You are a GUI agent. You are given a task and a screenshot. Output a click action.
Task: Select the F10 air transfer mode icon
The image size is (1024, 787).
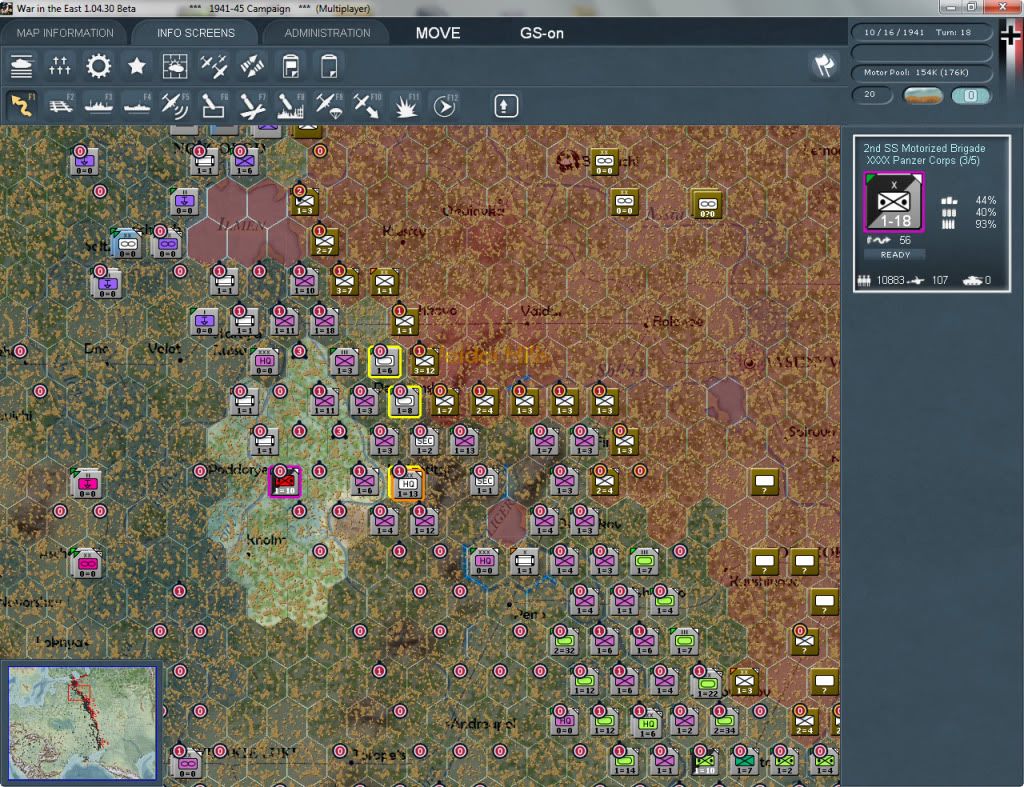[367, 105]
